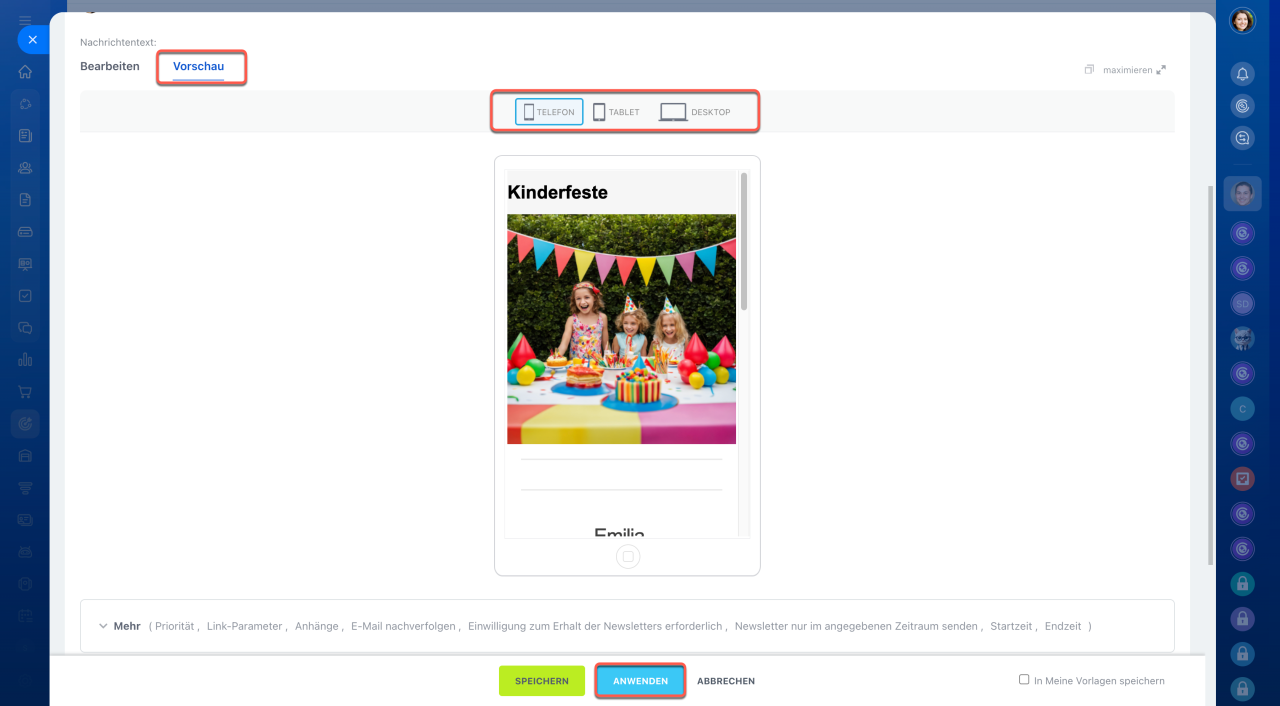Click the birthday party image in preview
1280x706 pixels.
coord(621,329)
